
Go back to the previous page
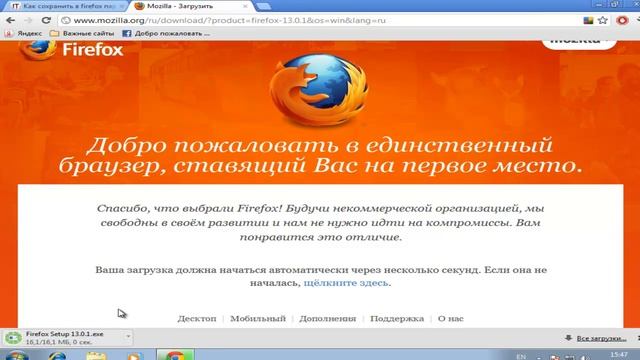(11, 20)
